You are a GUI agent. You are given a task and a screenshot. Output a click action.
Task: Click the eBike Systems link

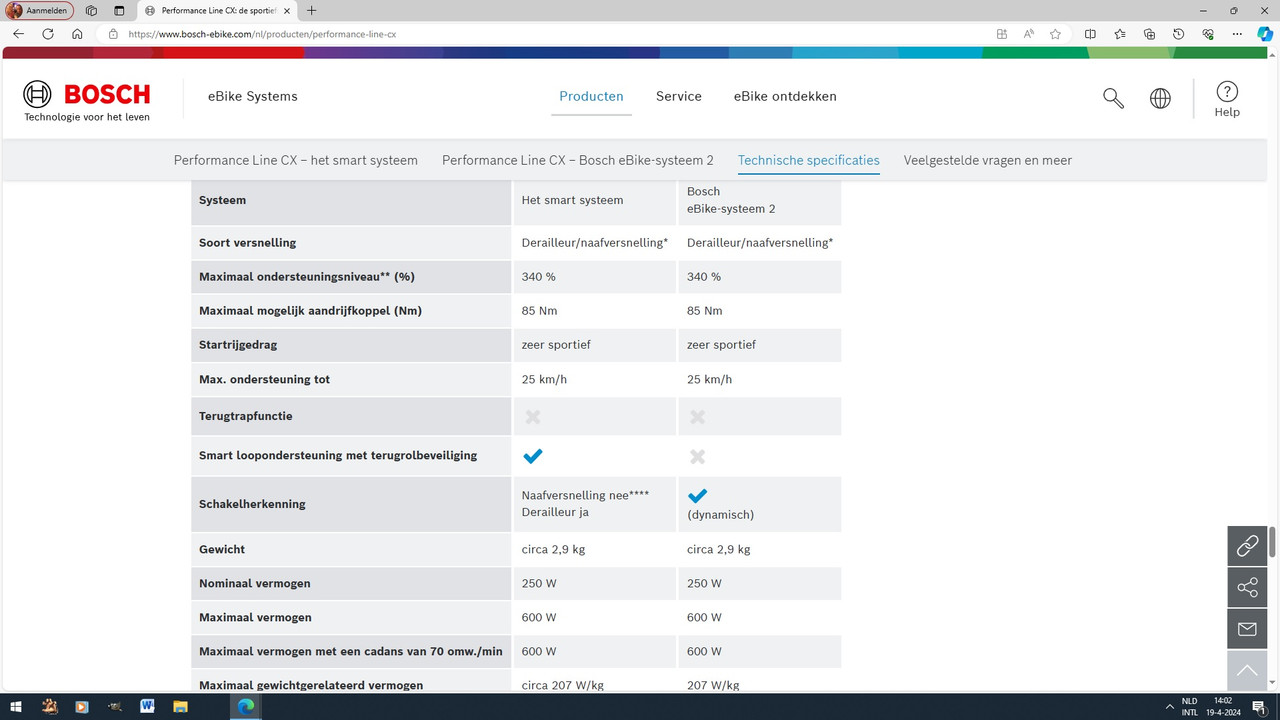point(253,97)
